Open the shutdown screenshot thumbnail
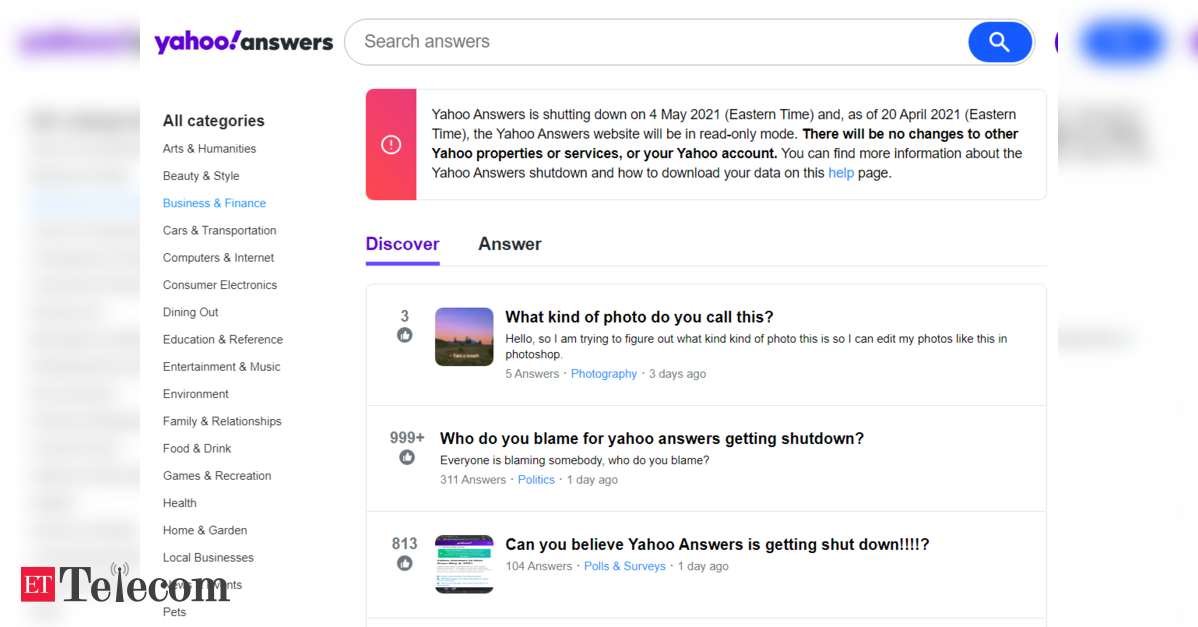This screenshot has width=1198, height=627. (464, 564)
